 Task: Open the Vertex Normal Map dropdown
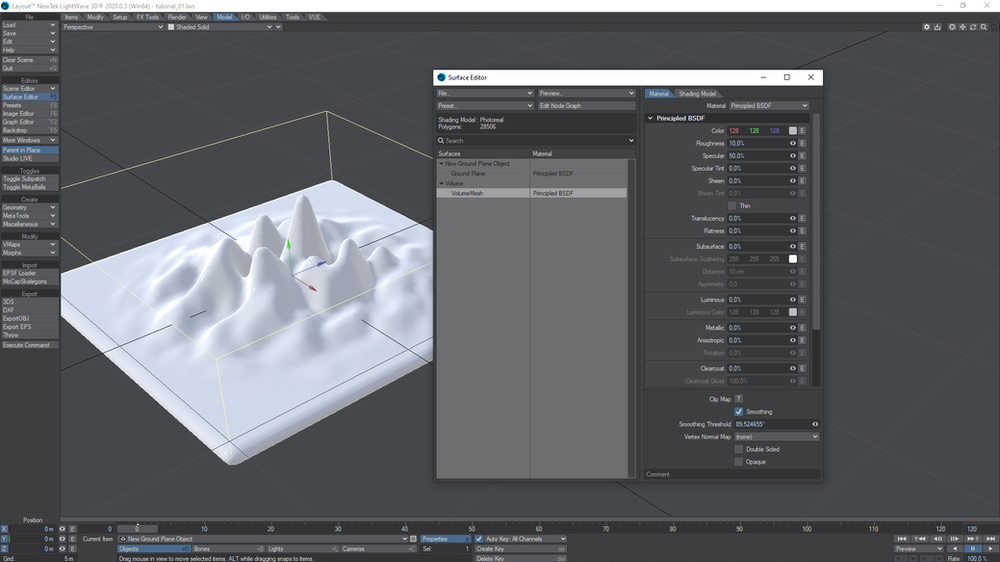tap(776, 437)
